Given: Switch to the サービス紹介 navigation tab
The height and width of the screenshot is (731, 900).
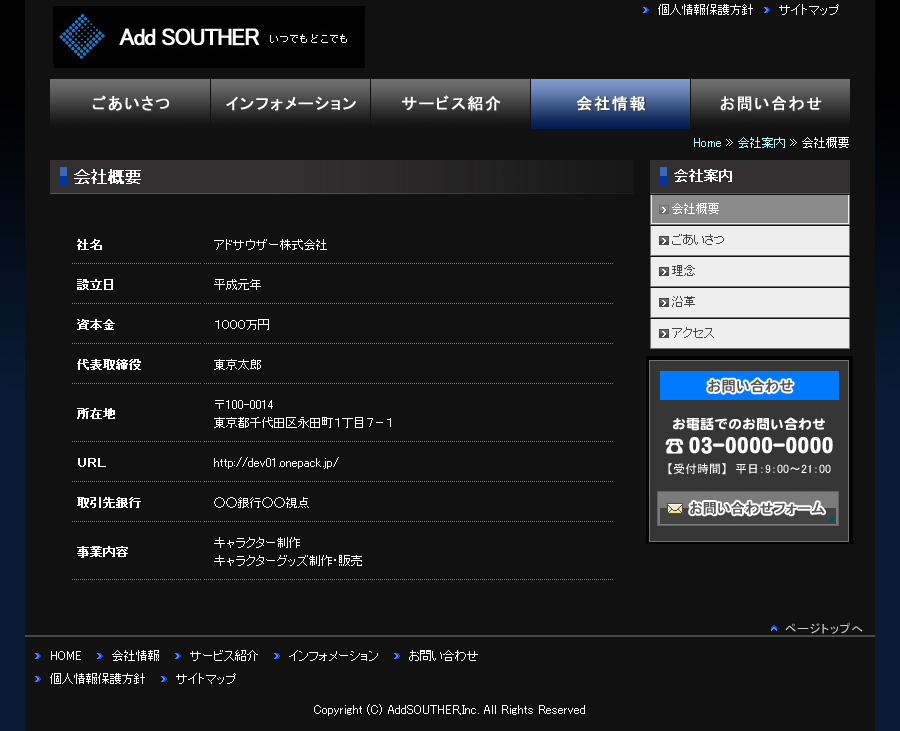Looking at the screenshot, I should pyautogui.click(x=450, y=104).
